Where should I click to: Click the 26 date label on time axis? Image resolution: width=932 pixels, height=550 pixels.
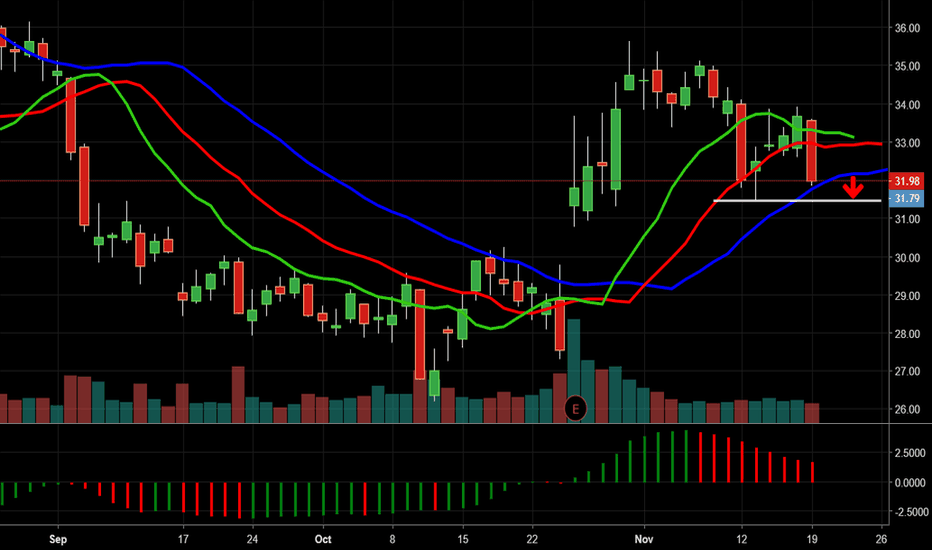881,539
